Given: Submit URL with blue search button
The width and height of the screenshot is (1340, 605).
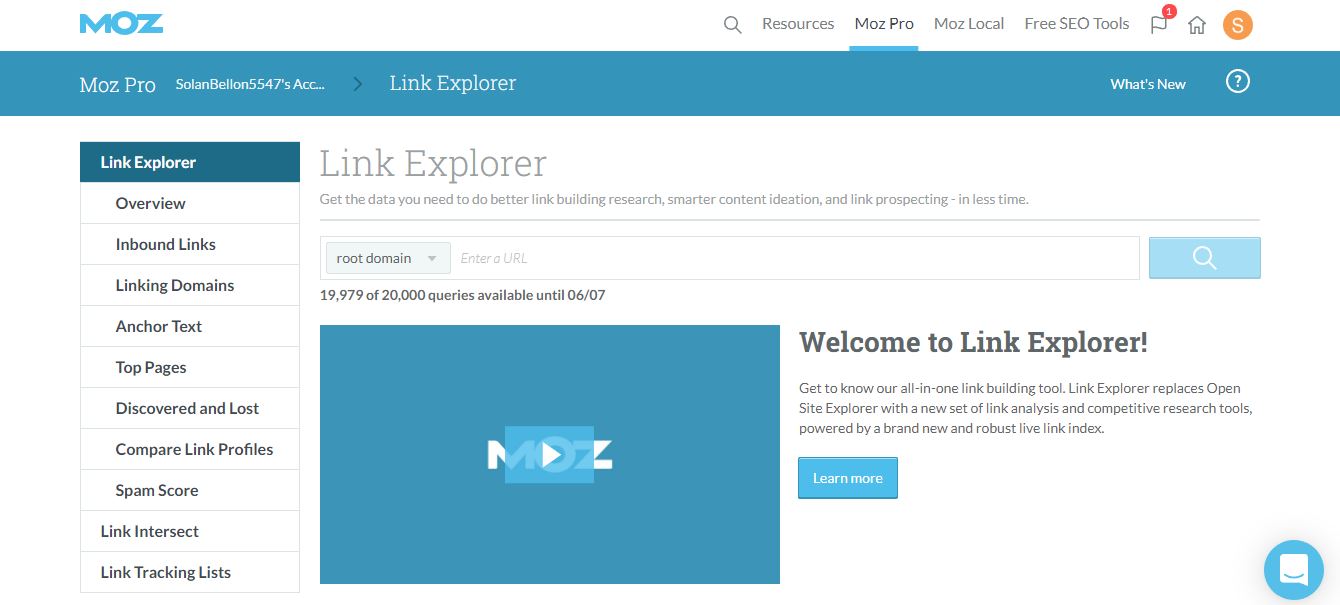Looking at the screenshot, I should (x=1205, y=258).
